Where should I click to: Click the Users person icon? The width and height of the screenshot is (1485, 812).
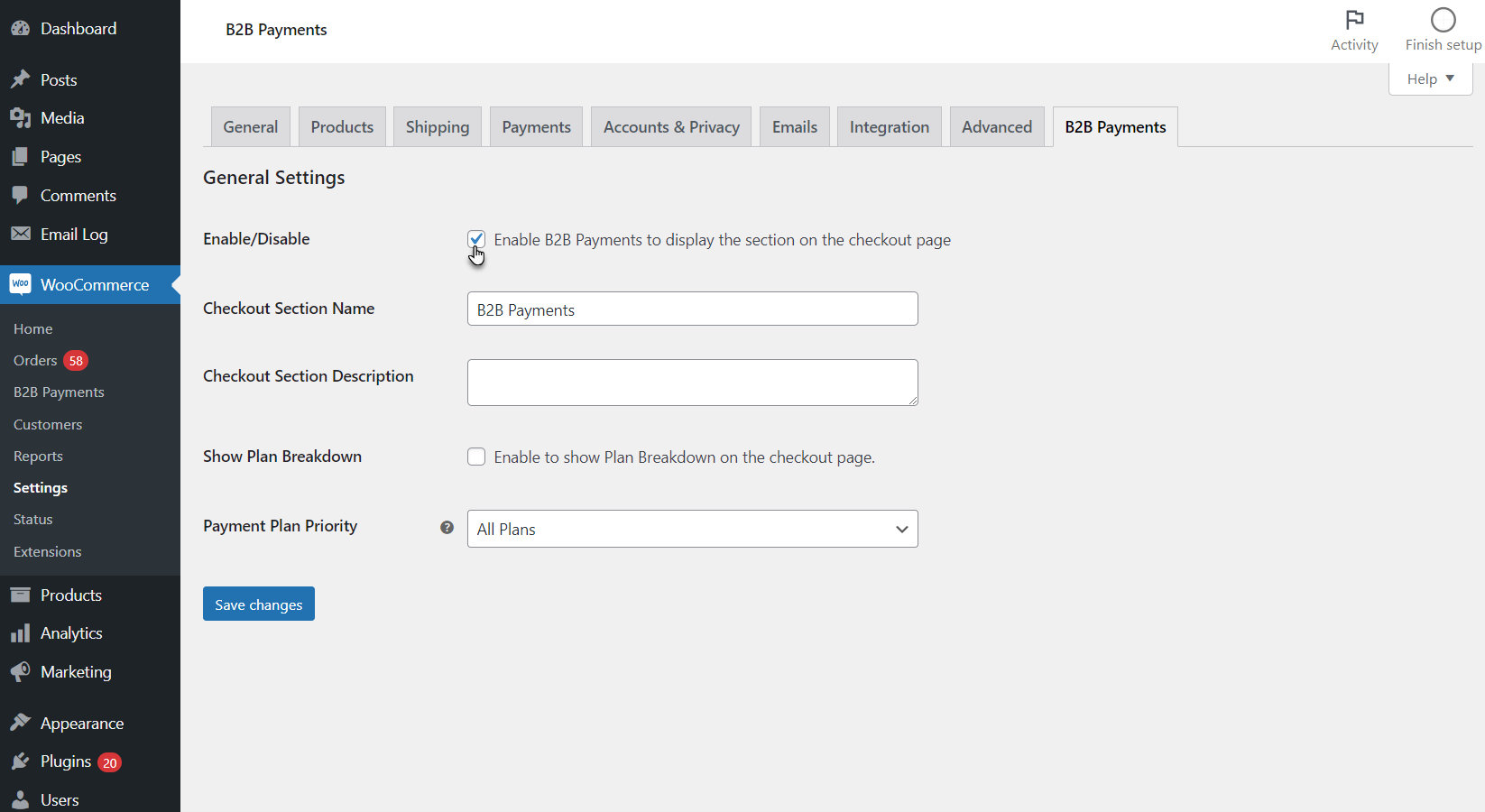tap(20, 800)
